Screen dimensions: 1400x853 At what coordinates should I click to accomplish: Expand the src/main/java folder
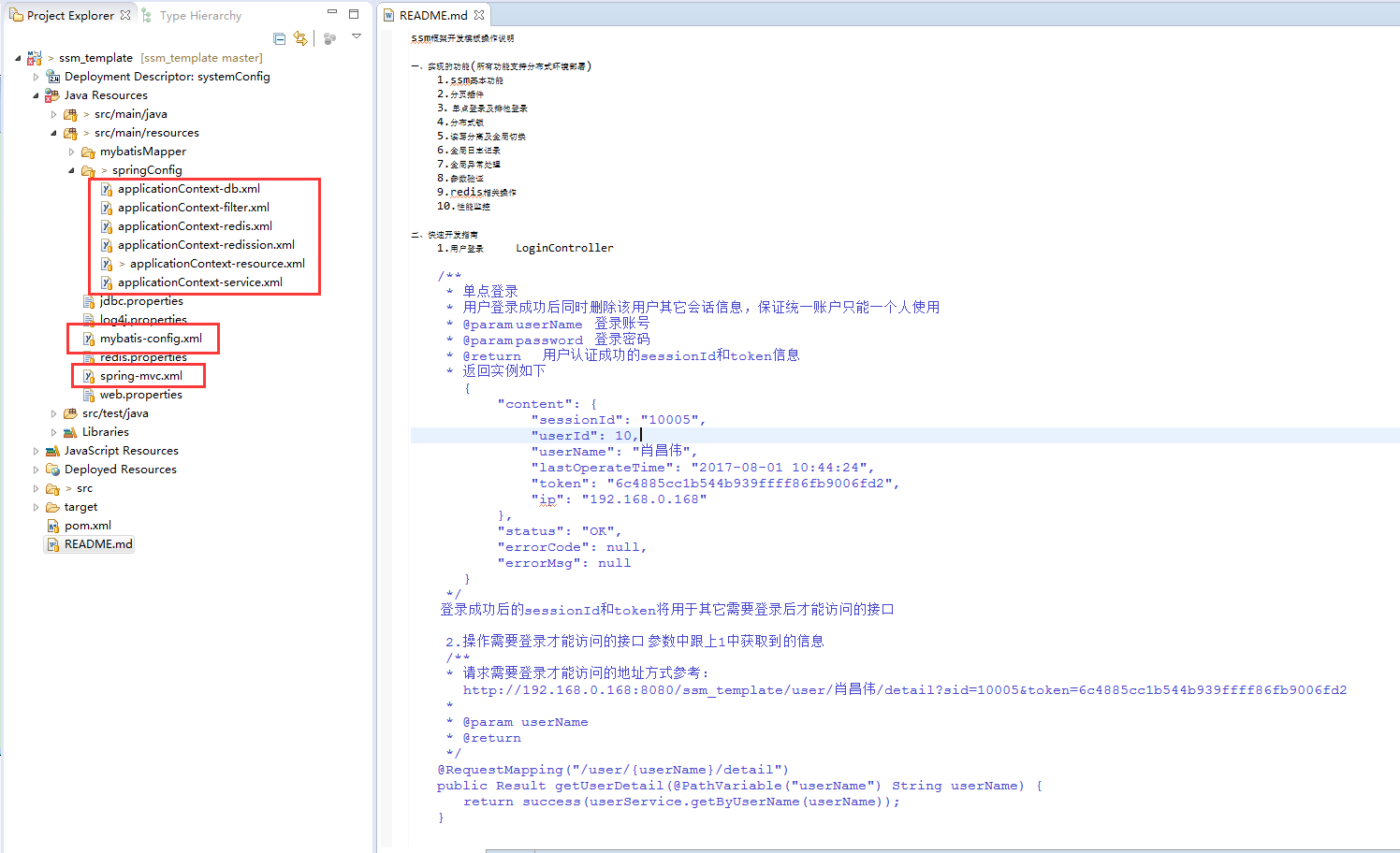click(x=53, y=114)
